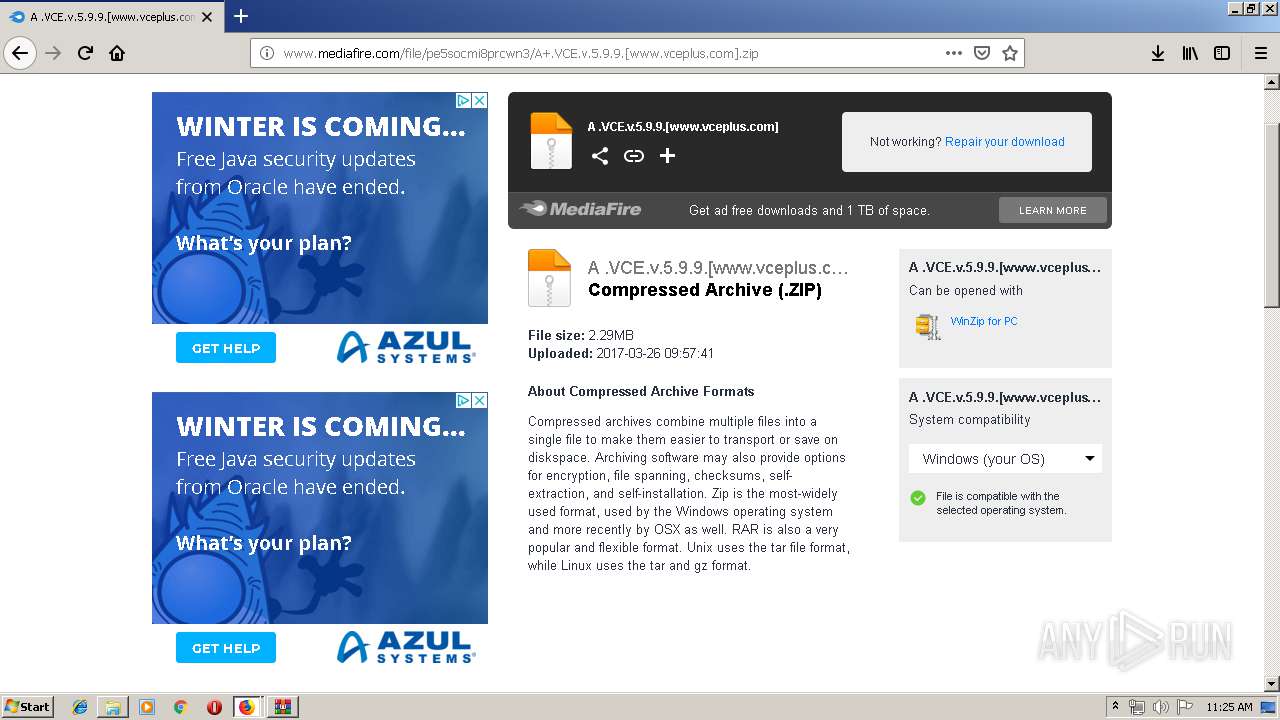Open the WinZip for PC link

click(x=984, y=321)
